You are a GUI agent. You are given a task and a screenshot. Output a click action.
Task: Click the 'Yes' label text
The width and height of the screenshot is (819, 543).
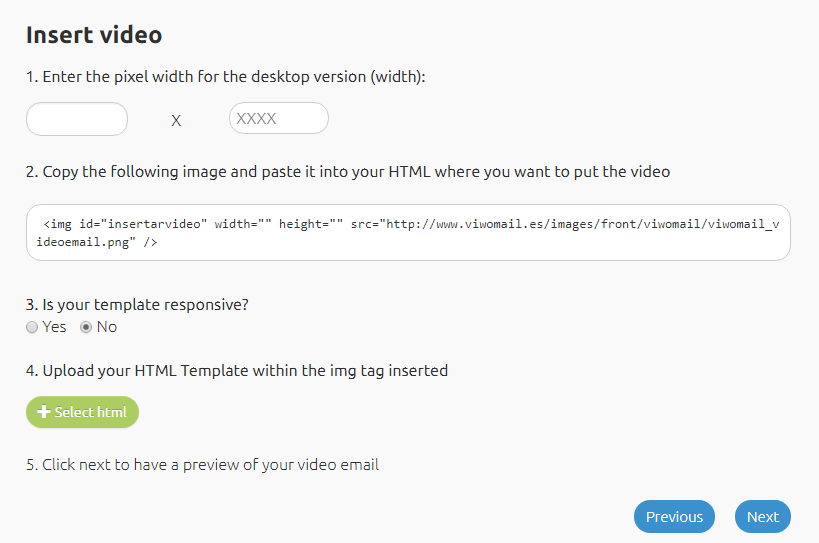click(x=54, y=327)
